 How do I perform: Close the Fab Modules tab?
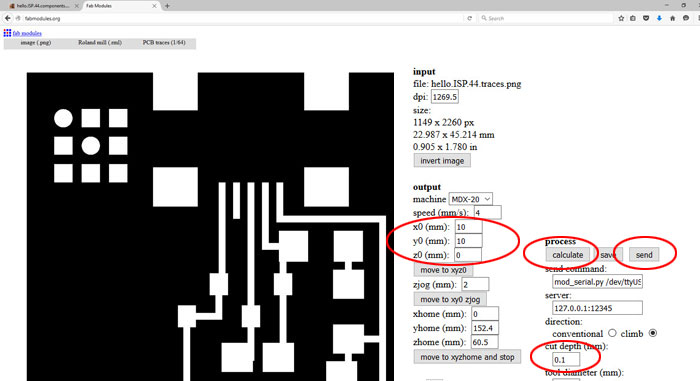(154, 6)
